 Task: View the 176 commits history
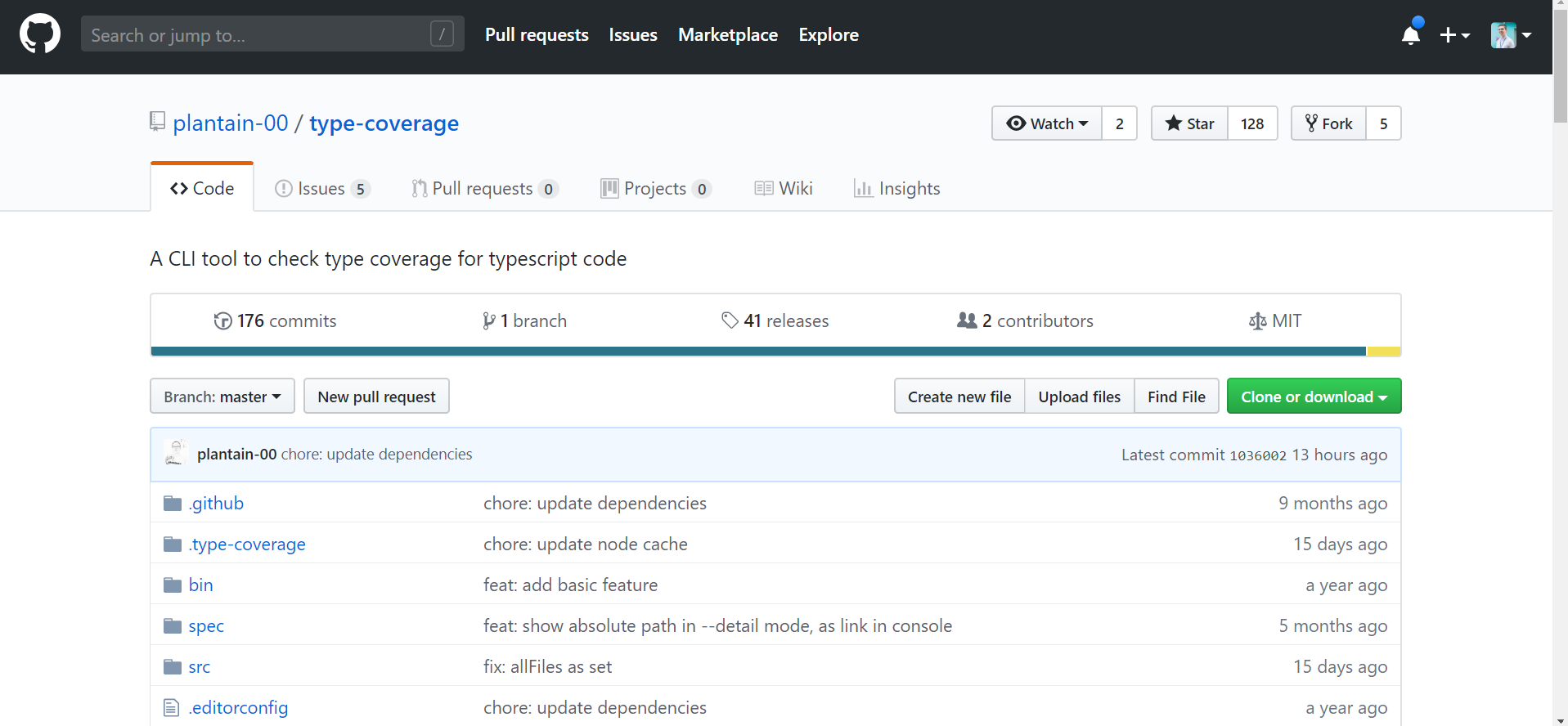point(275,320)
